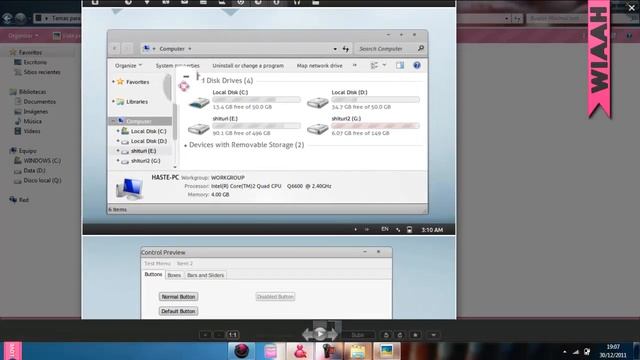Open Test Menu in Control Preview
Image resolution: width=640 pixels, height=360 pixels.
coord(157,264)
